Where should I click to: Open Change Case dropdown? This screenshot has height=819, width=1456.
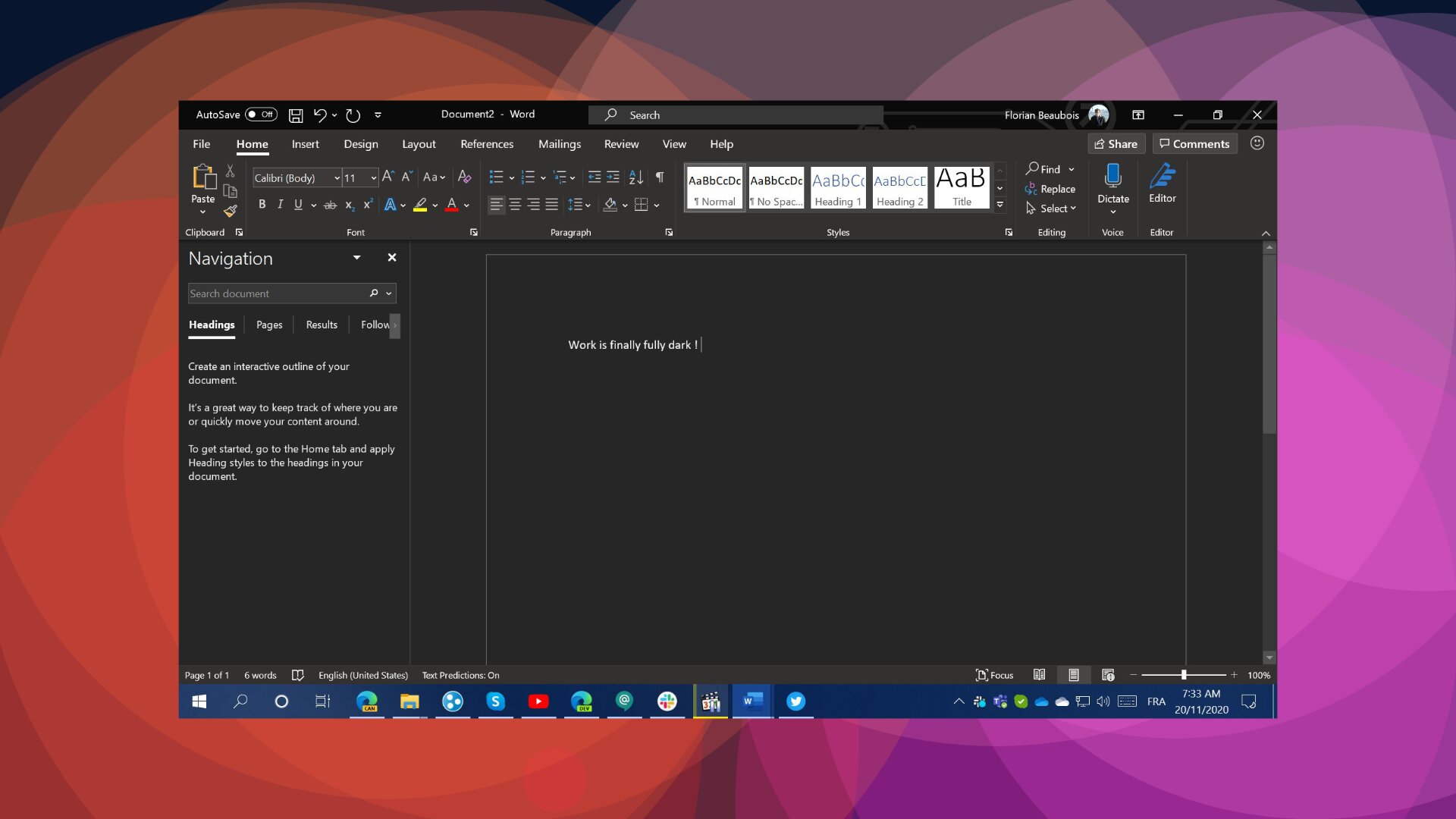tap(434, 177)
